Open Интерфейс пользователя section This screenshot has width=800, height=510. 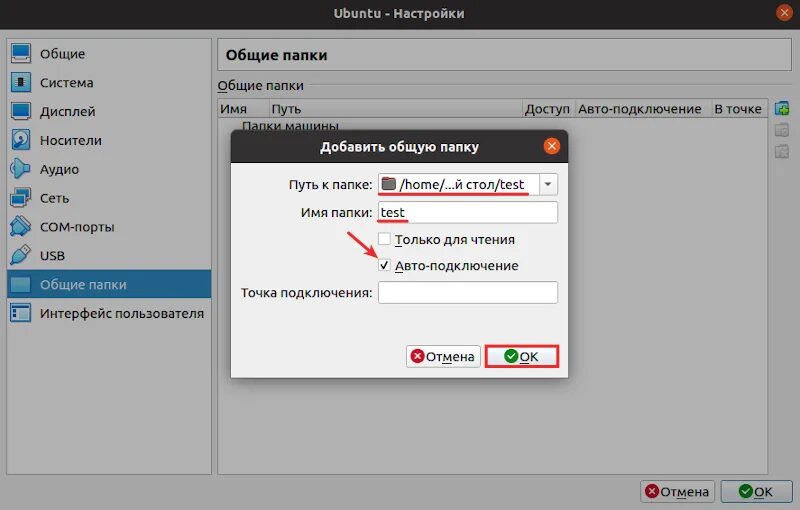point(109,313)
